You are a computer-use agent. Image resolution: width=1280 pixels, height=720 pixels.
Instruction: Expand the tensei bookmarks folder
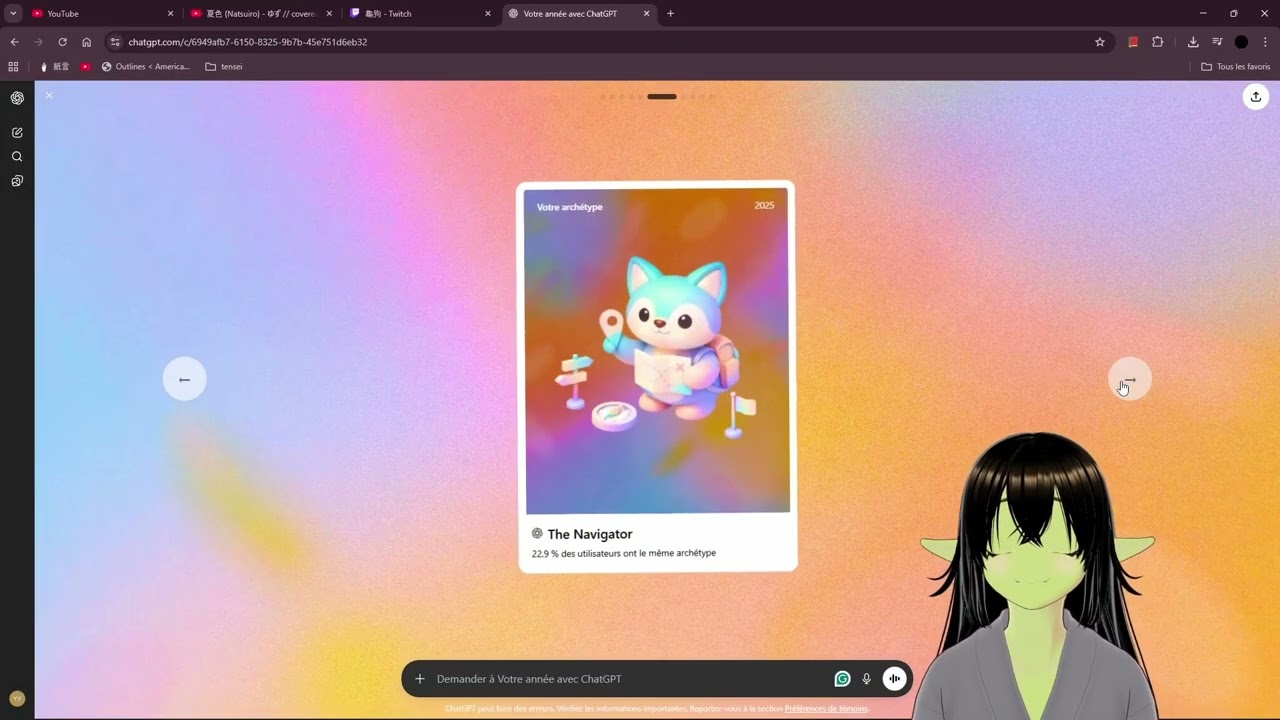(x=224, y=67)
